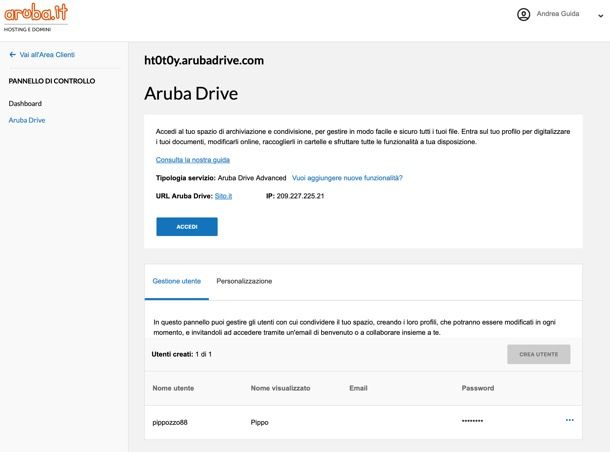This screenshot has width=610, height=452.
Task: Select the pippozzo88 username cell
Action: 170,422
